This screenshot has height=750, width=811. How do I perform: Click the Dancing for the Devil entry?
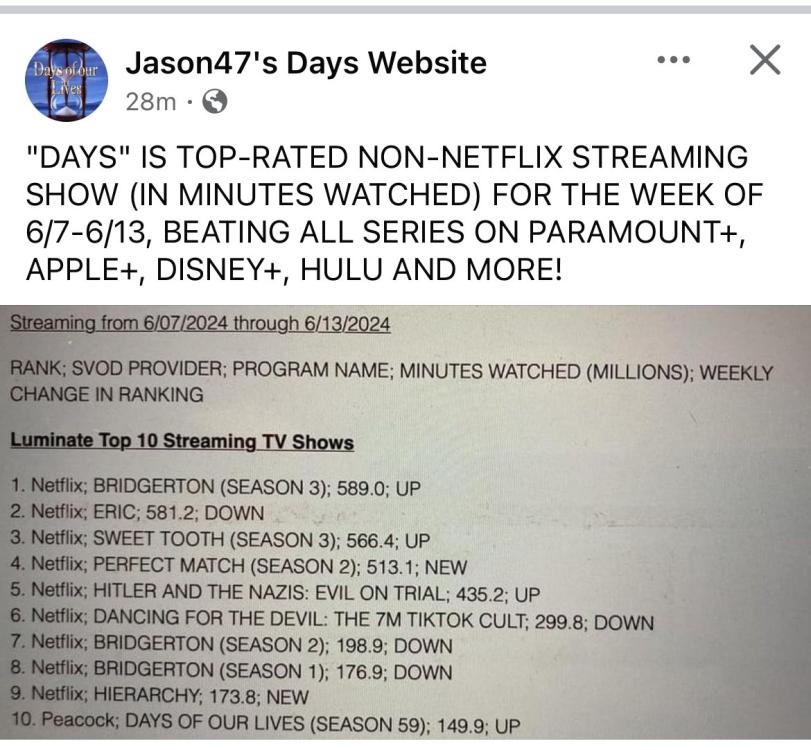(331, 621)
